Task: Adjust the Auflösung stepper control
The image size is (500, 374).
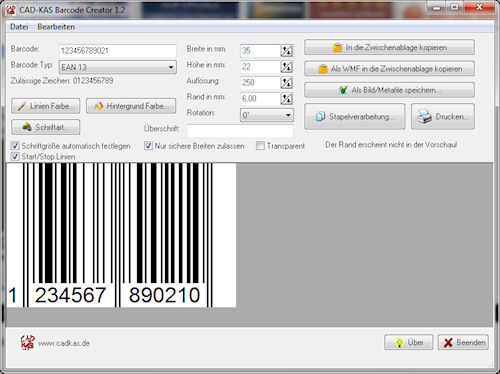Action: [287, 83]
